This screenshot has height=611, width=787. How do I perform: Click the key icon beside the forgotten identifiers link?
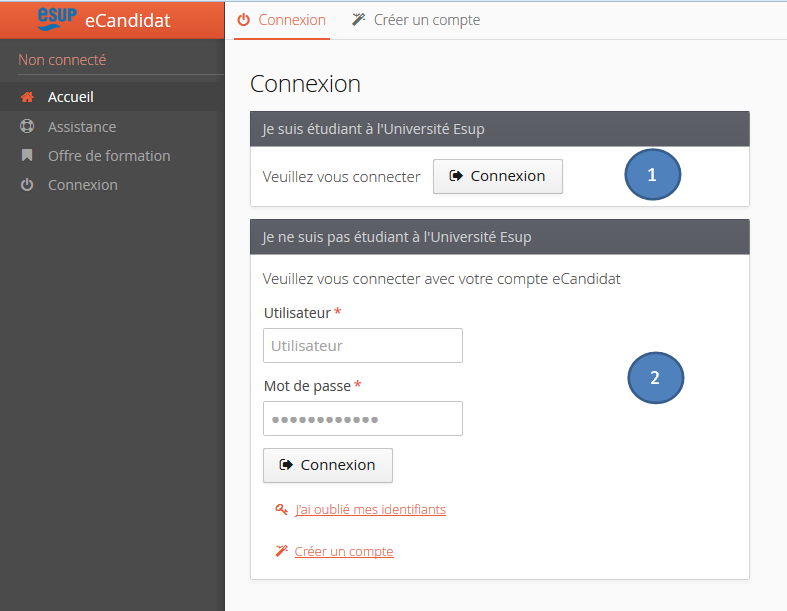281,510
